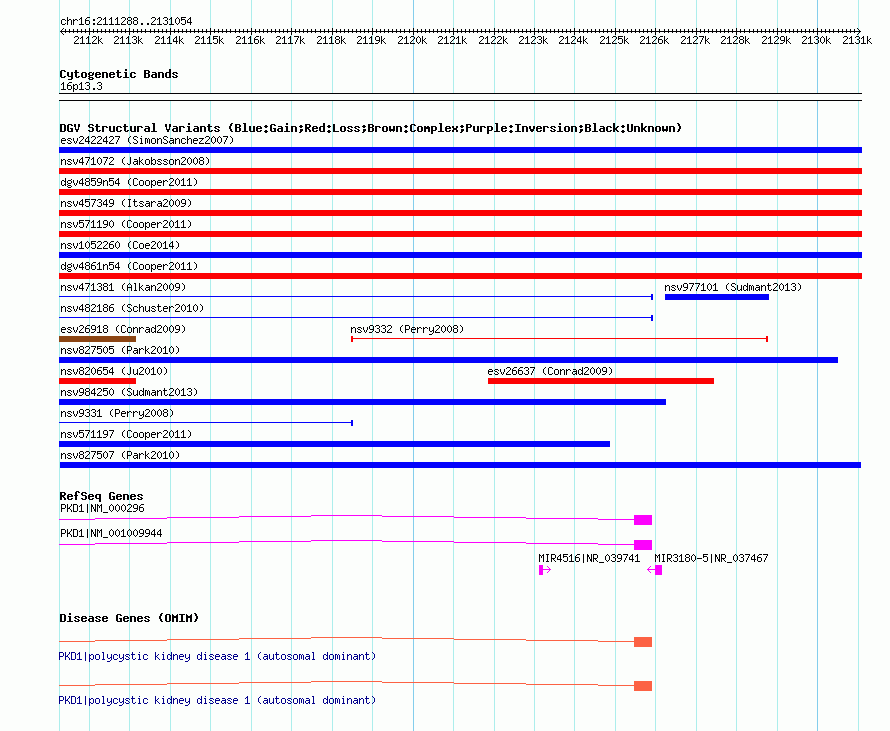Click the MIR4516|NR_039741 gene arrow glyph

click(x=545, y=570)
